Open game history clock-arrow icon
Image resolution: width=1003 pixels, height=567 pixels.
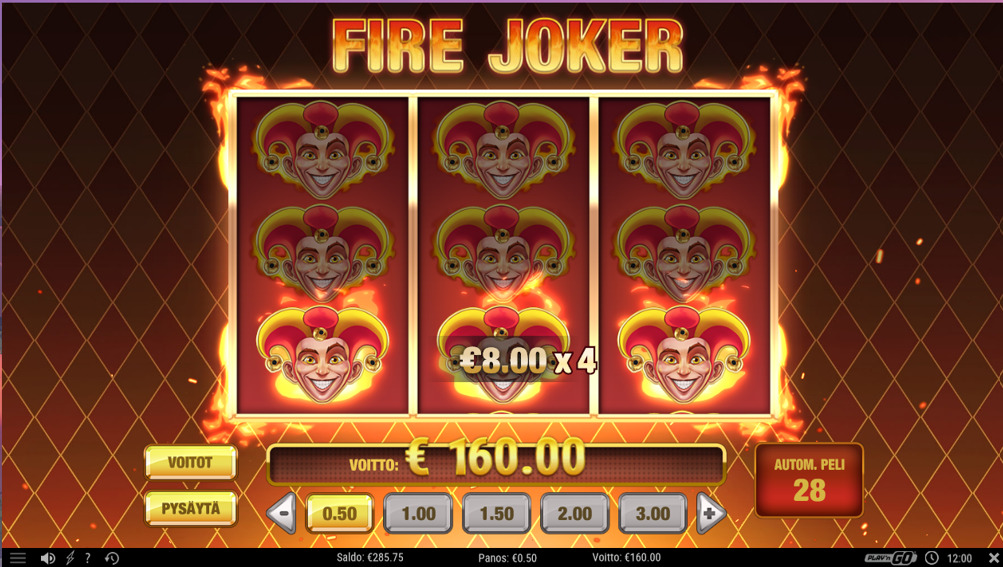tap(112, 558)
